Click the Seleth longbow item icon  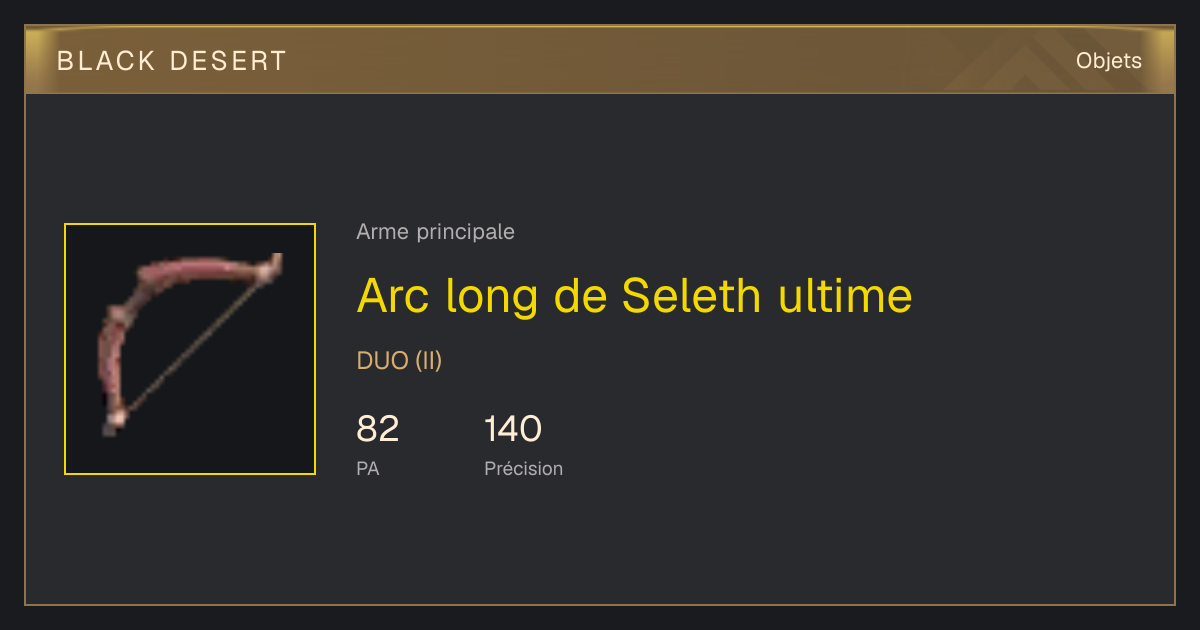tap(190, 349)
